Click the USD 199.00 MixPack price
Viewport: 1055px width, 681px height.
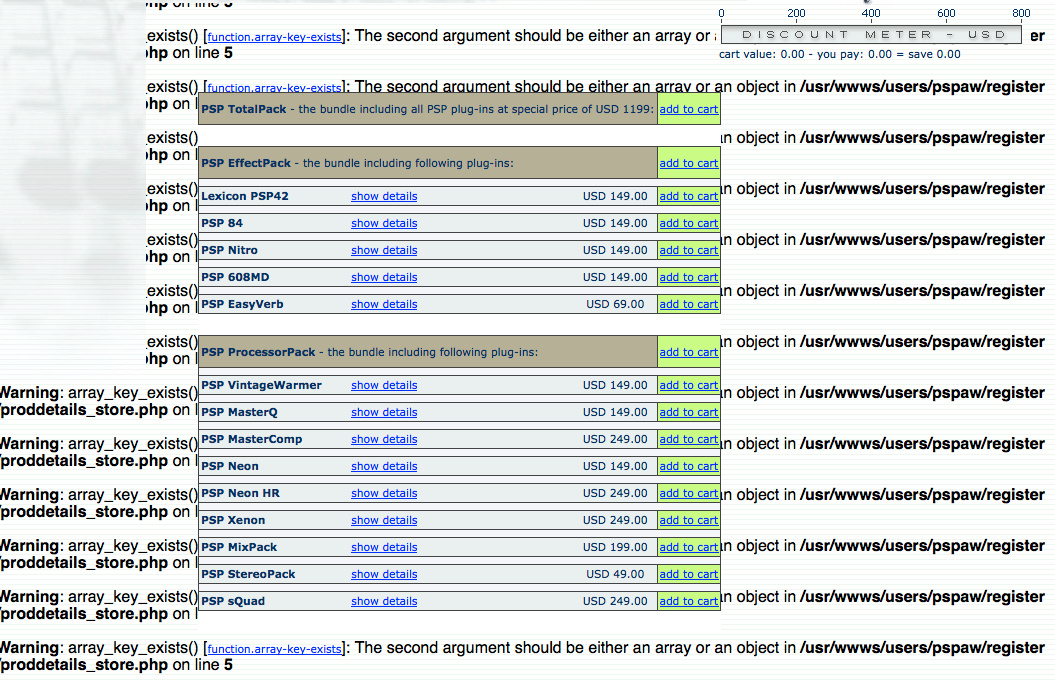[x=615, y=547]
